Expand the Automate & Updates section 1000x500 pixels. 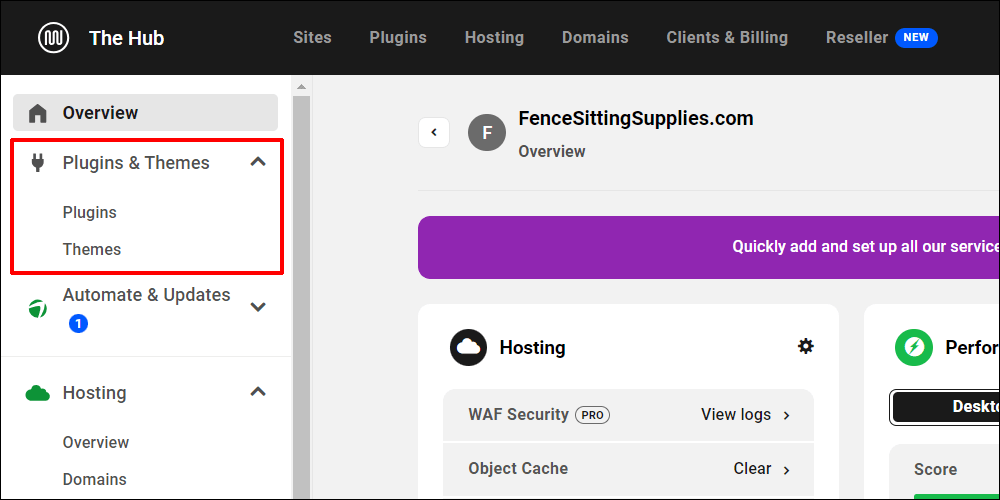tap(258, 307)
